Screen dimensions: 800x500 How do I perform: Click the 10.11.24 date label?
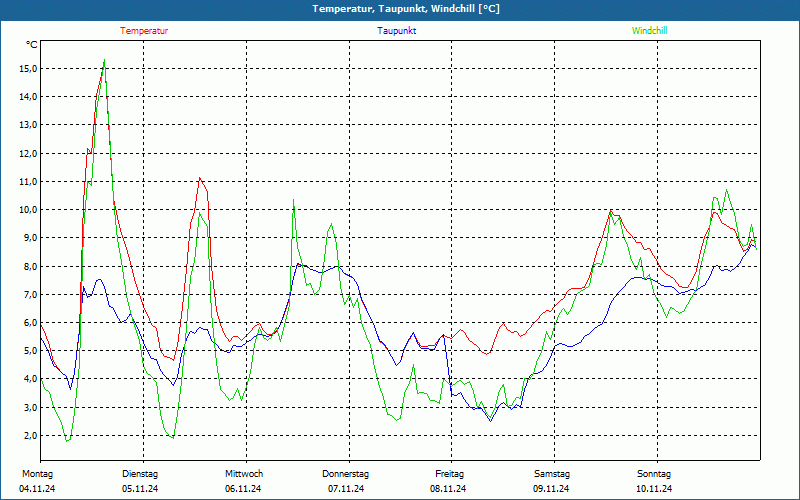pos(654,489)
